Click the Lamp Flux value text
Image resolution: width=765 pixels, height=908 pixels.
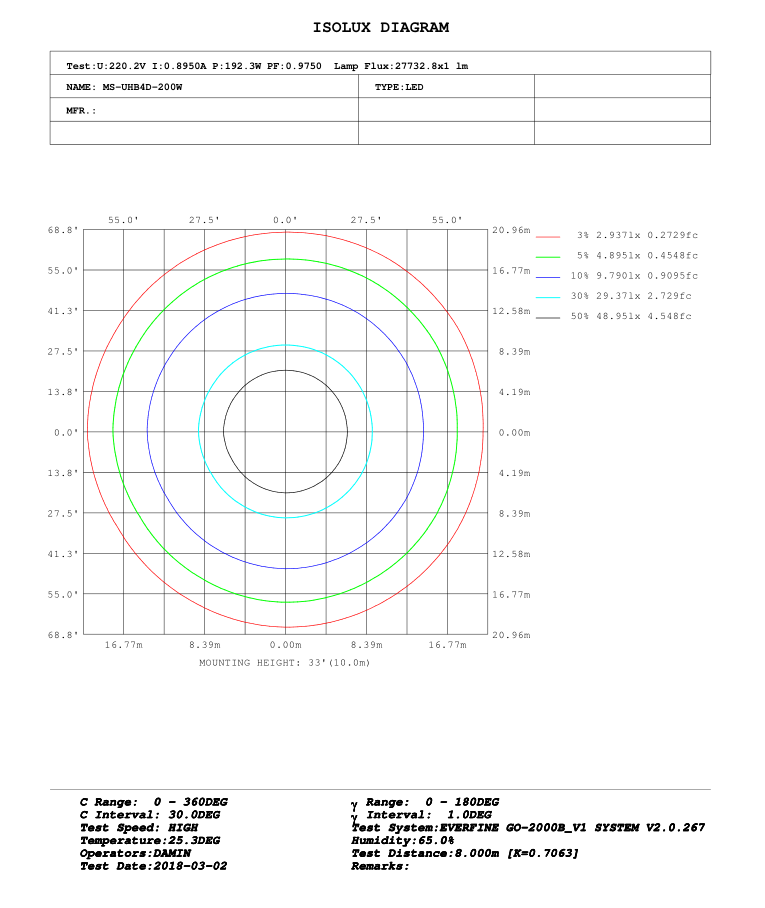[401, 66]
